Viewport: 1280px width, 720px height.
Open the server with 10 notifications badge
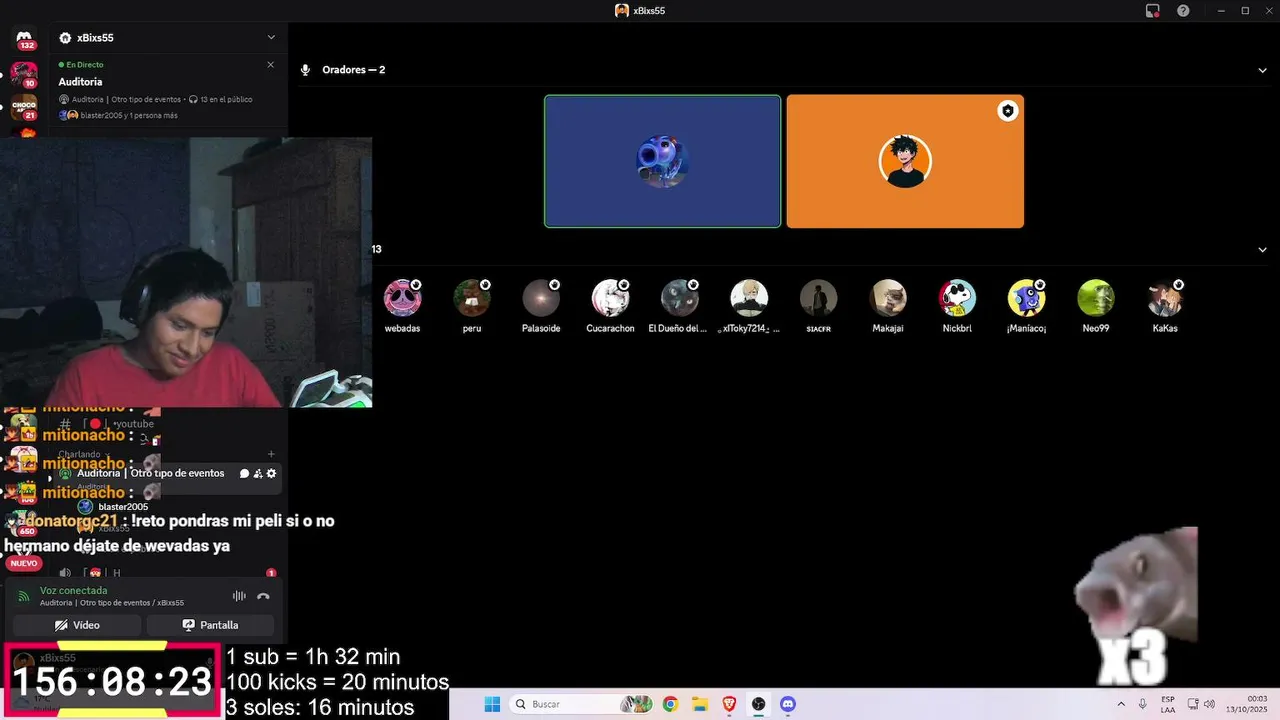click(x=24, y=74)
